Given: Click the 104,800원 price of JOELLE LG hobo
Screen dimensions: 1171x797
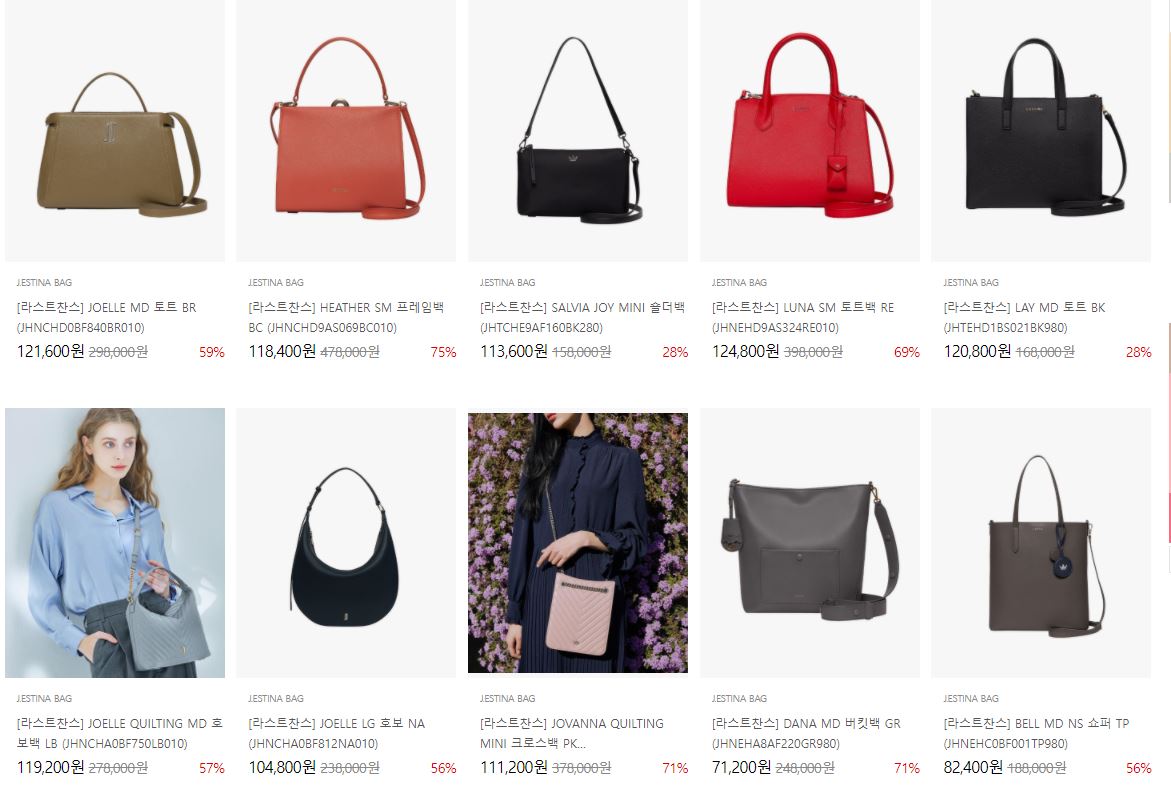Looking at the screenshot, I should point(282,767).
